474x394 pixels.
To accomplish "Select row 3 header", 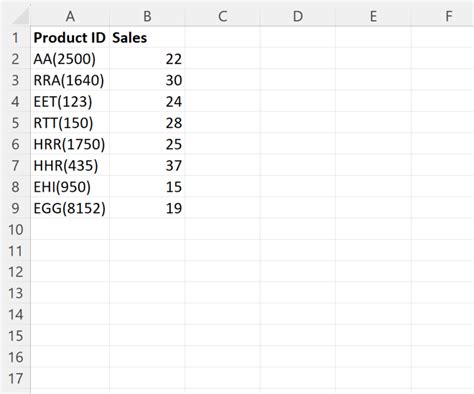I will [15, 80].
